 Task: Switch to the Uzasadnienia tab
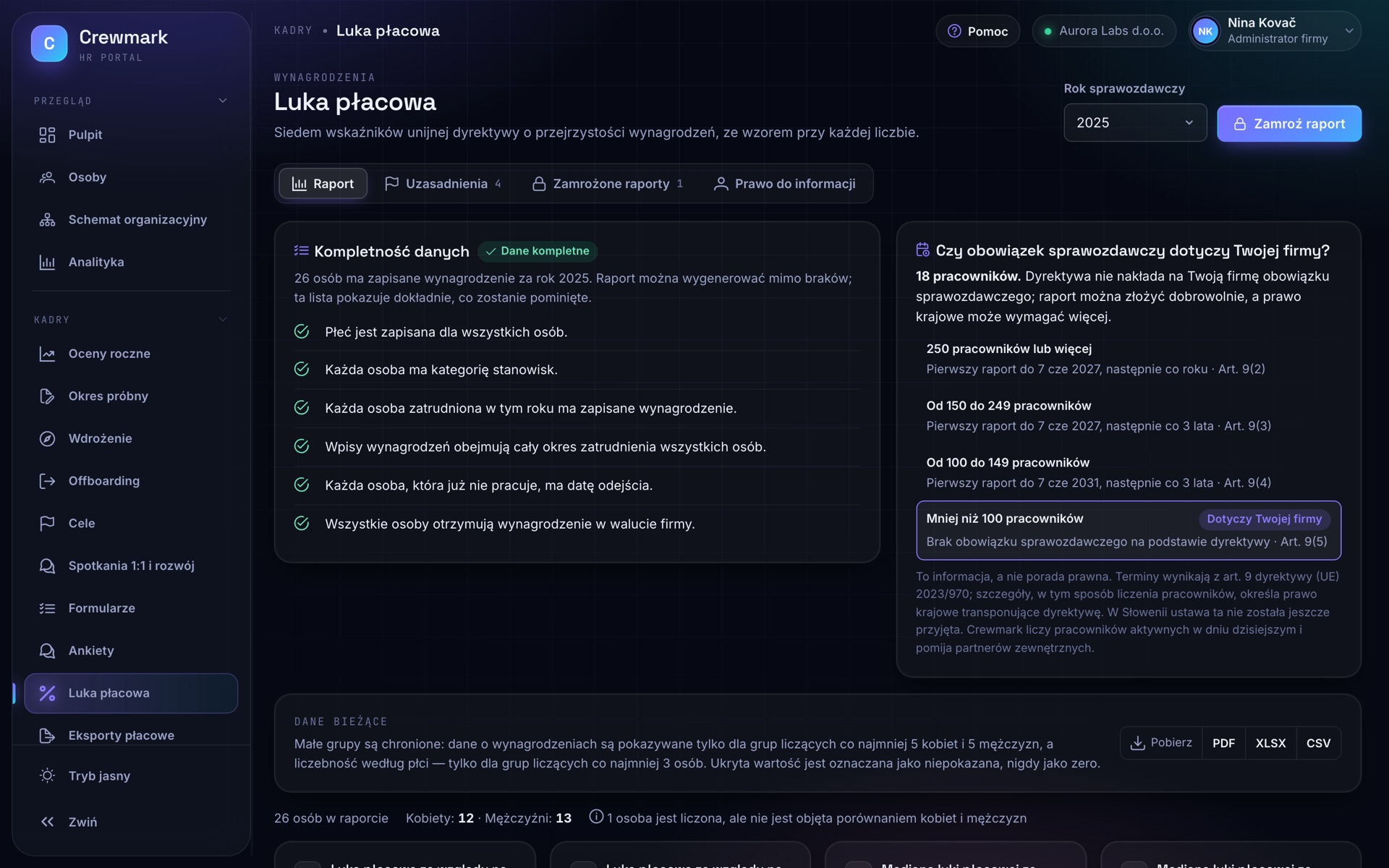[443, 184]
